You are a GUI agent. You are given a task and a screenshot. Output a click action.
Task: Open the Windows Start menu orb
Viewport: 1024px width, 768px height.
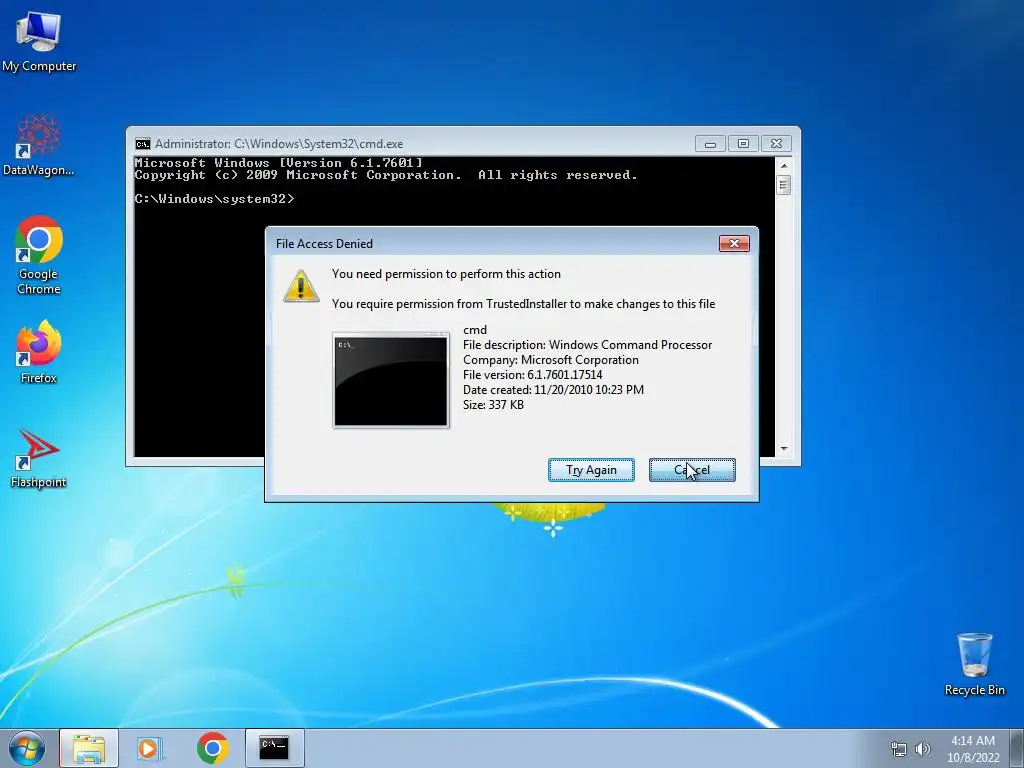point(27,748)
